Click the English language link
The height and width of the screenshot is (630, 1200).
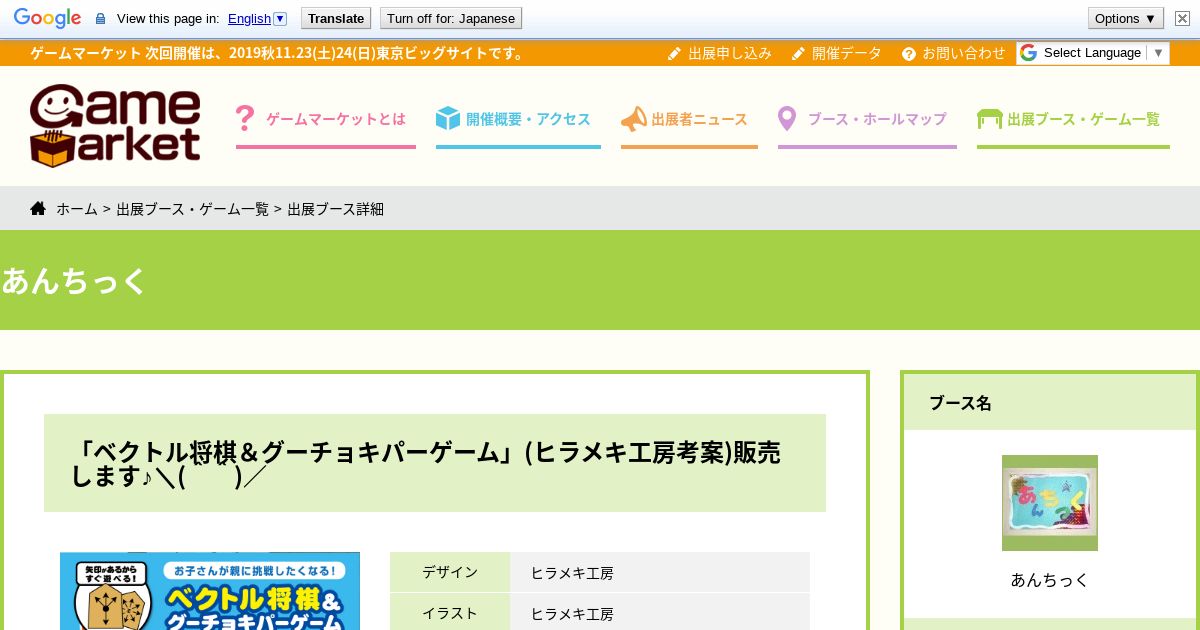pyautogui.click(x=249, y=18)
